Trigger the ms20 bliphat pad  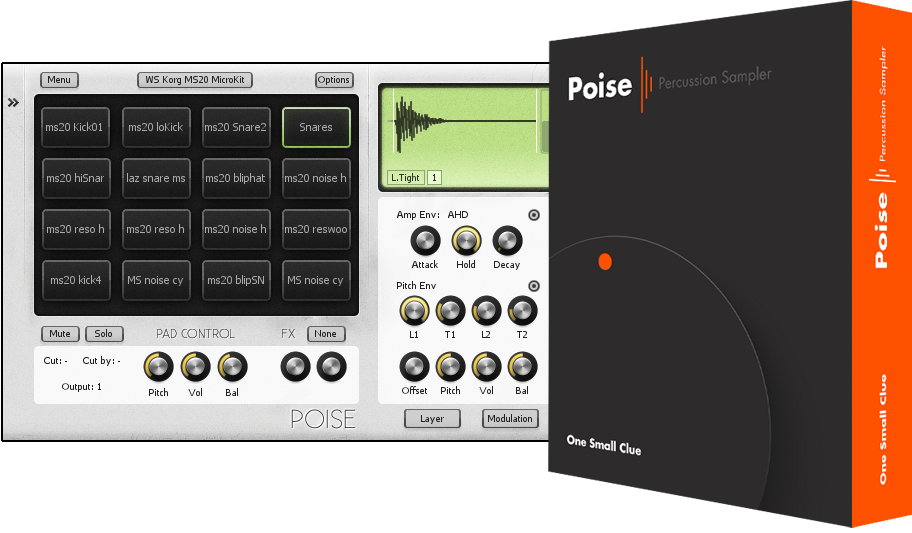(236, 178)
